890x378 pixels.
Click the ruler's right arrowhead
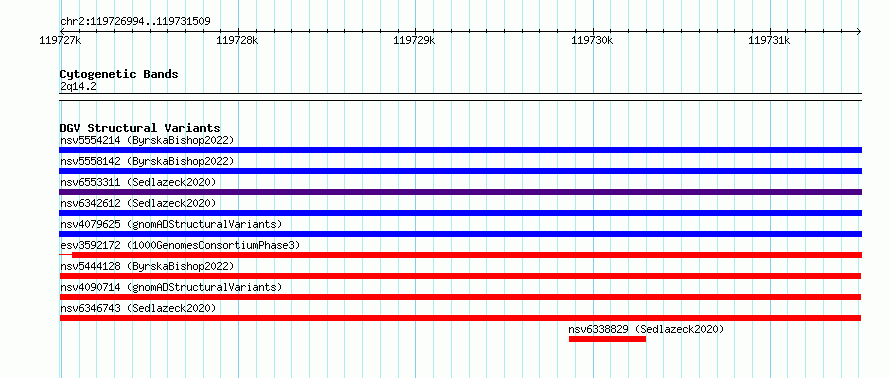[x=859, y=31]
